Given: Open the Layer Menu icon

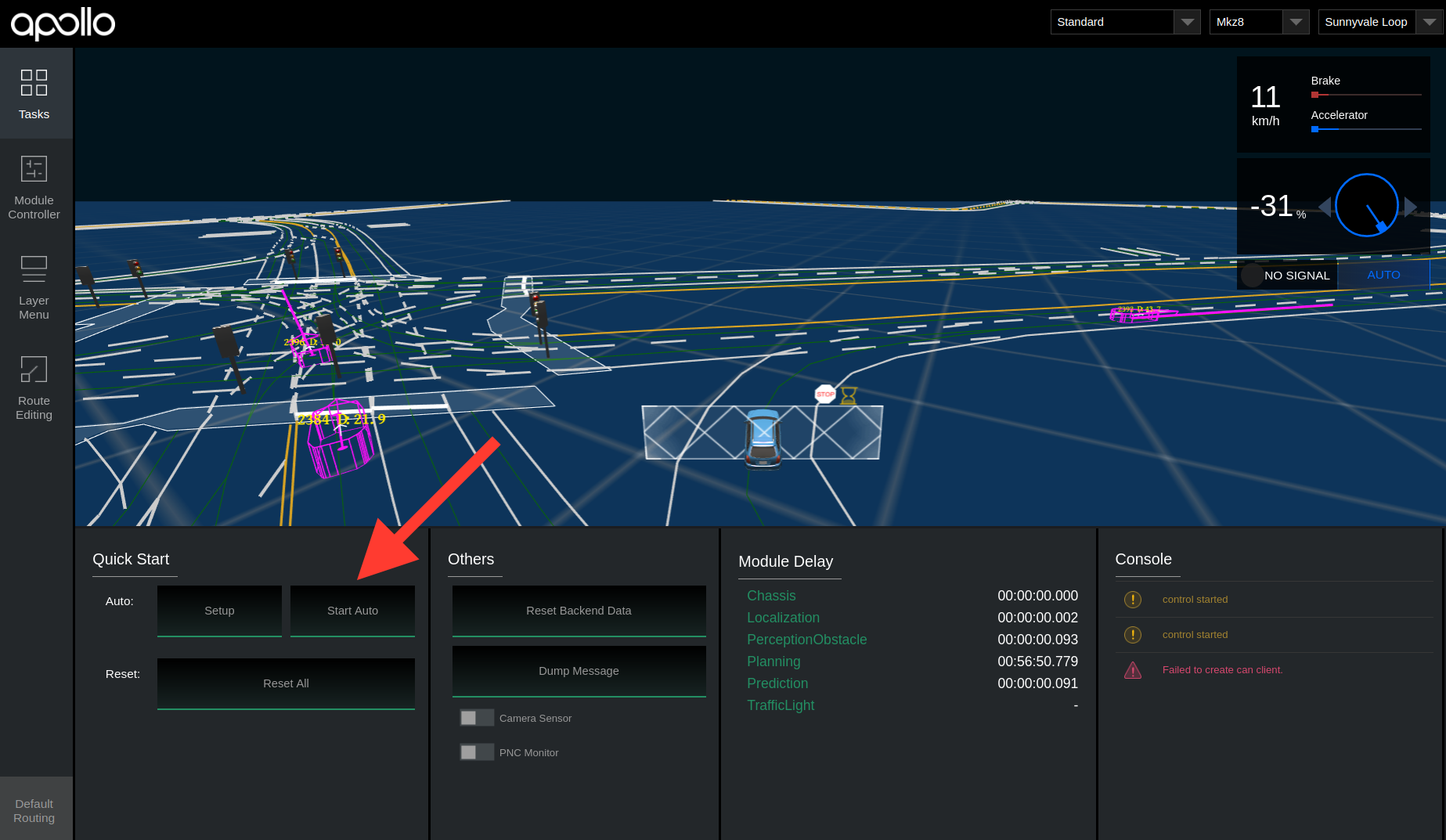Looking at the screenshot, I should (x=34, y=269).
